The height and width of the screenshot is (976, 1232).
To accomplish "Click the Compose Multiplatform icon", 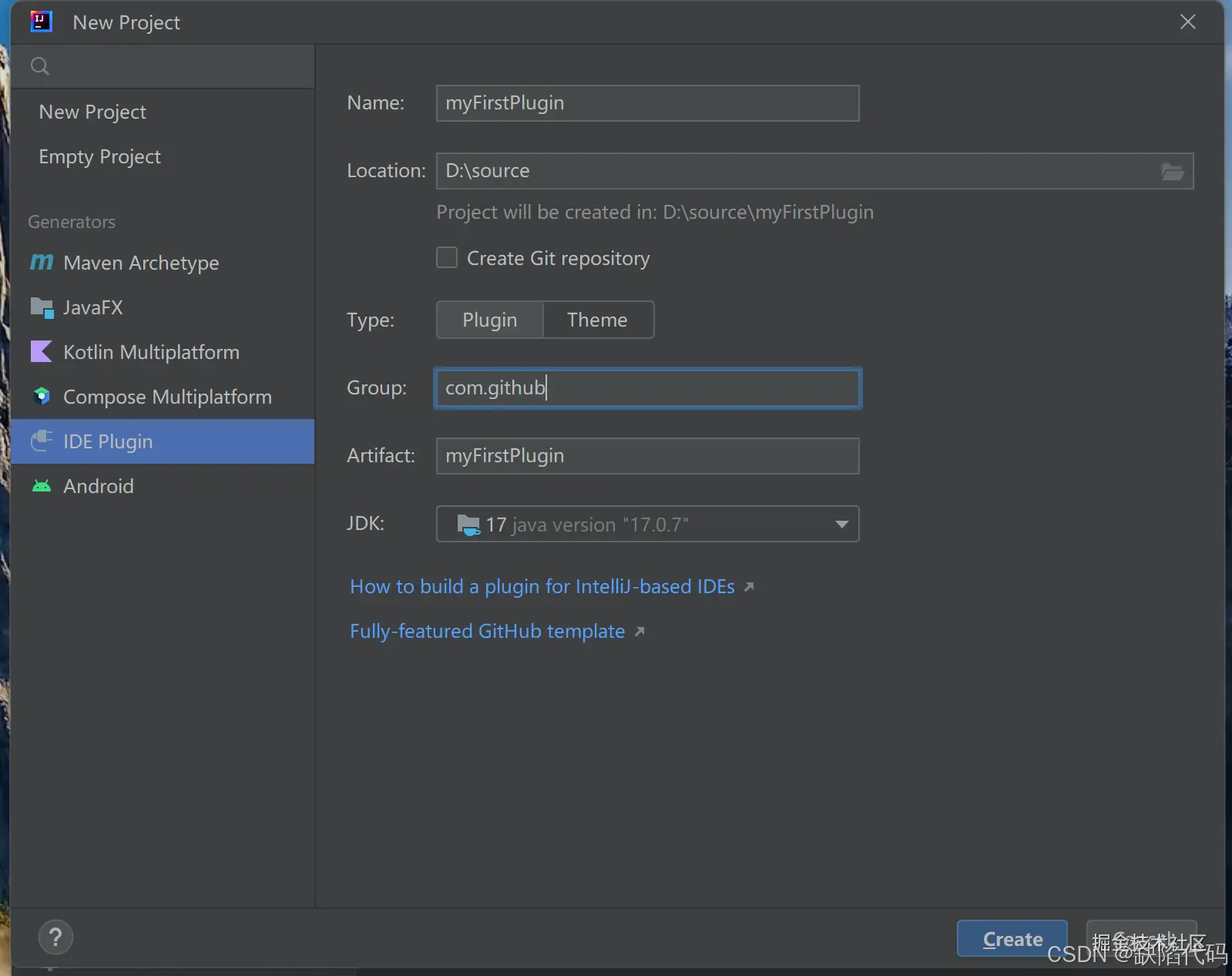I will click(42, 397).
